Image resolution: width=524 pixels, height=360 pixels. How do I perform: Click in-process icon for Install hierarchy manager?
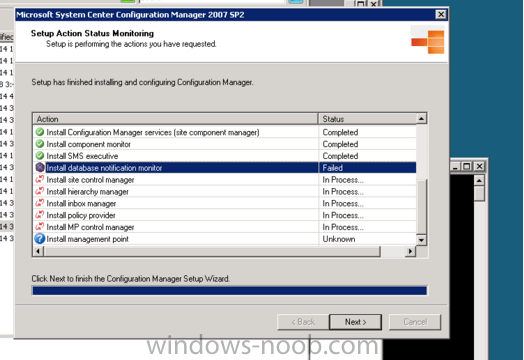(x=40, y=191)
